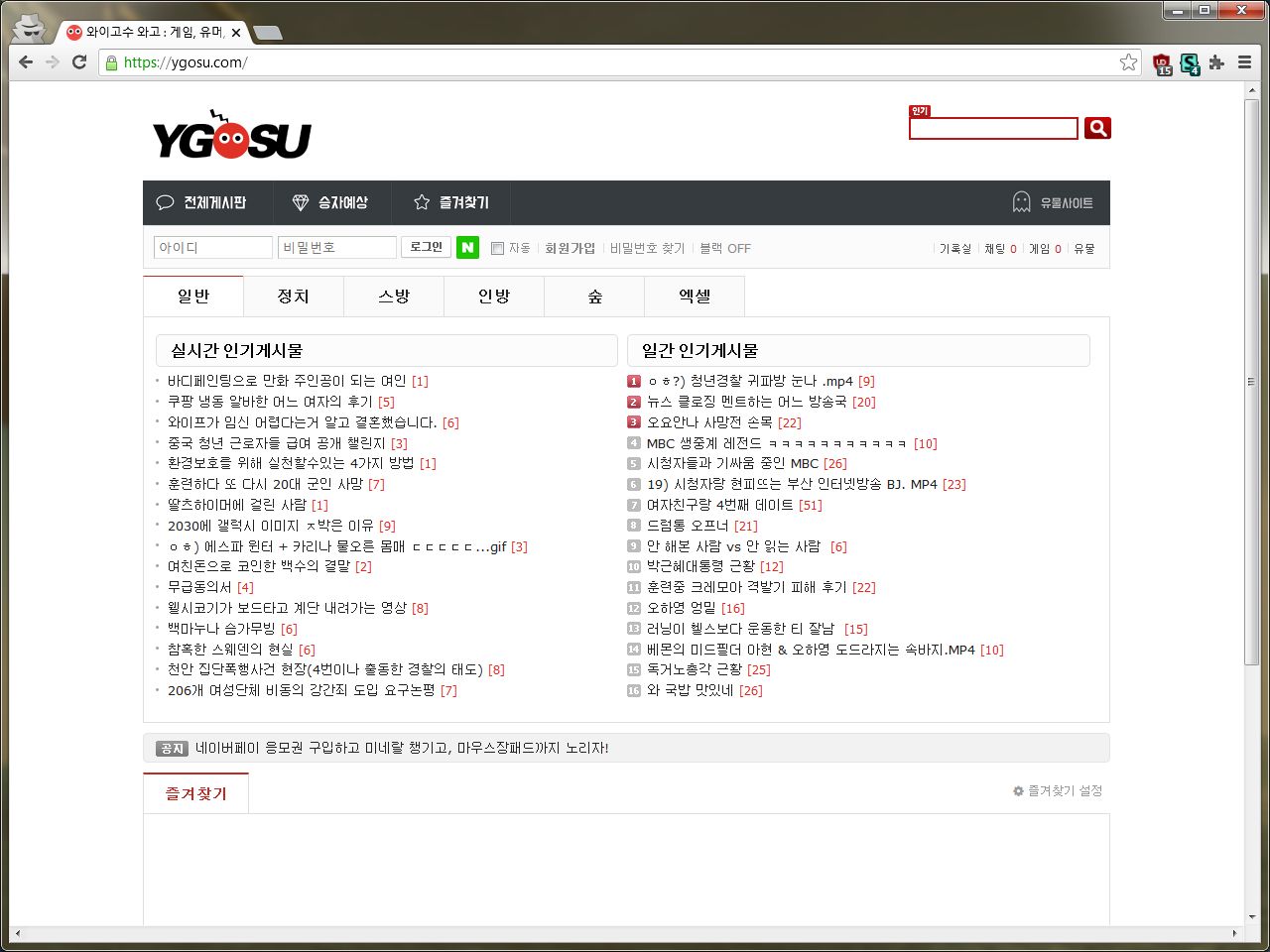Open post 206개 여성단체 비동의 강간죄 도입 요구논평
Viewport: 1270px width, 952px height.
coord(301,690)
